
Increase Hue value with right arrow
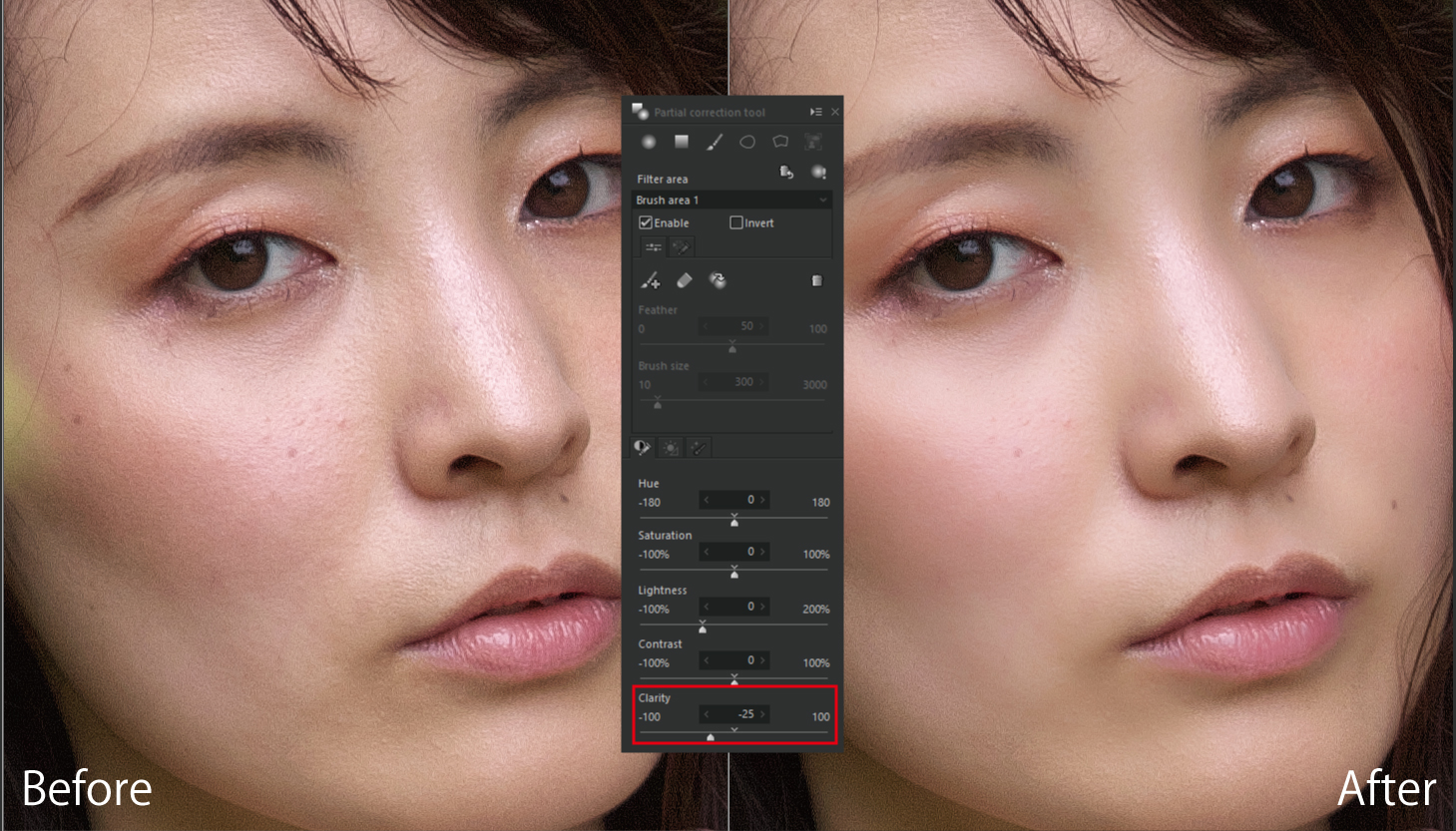pos(762,500)
